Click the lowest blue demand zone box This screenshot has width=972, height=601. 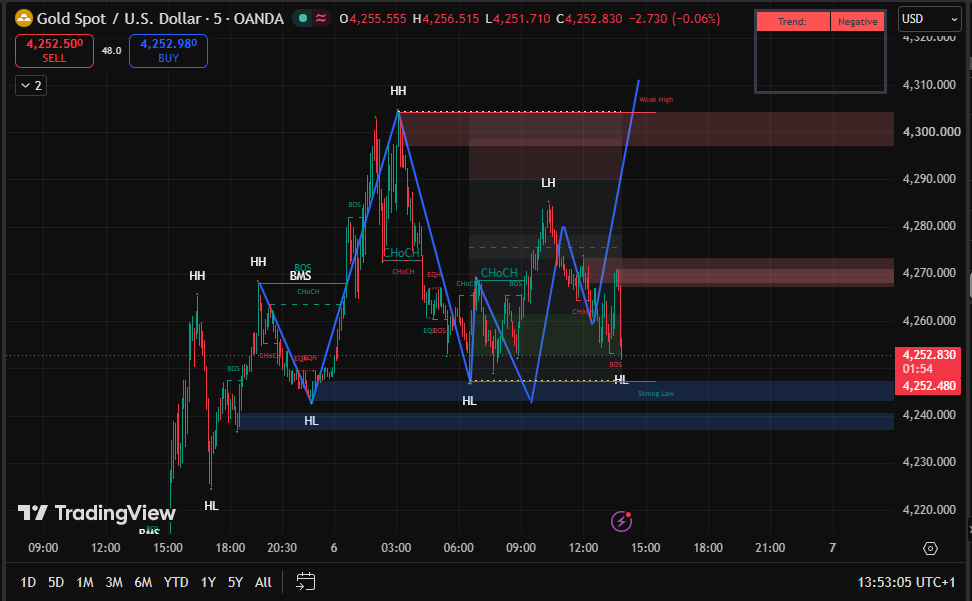tap(567, 421)
